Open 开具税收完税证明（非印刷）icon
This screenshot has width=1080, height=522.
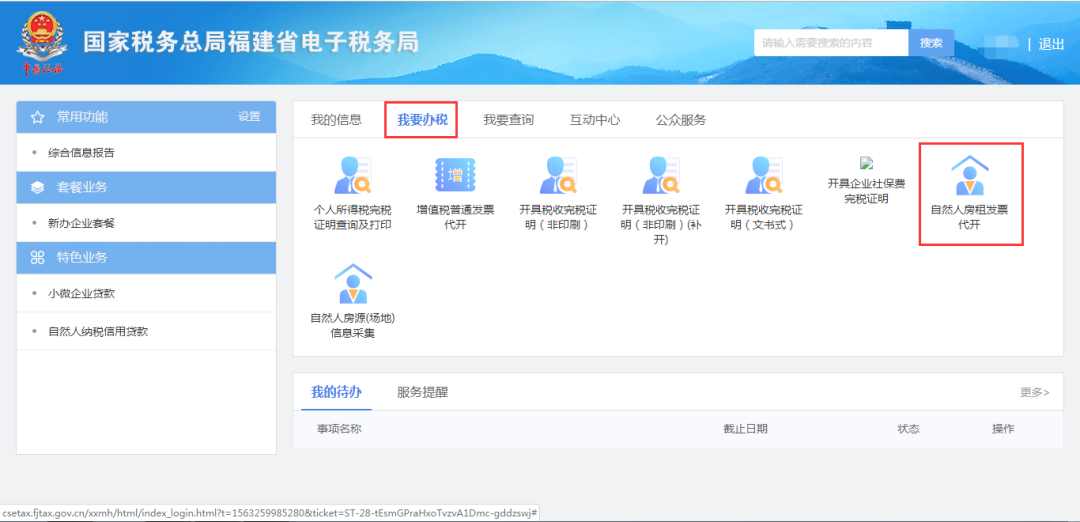pyautogui.click(x=558, y=176)
